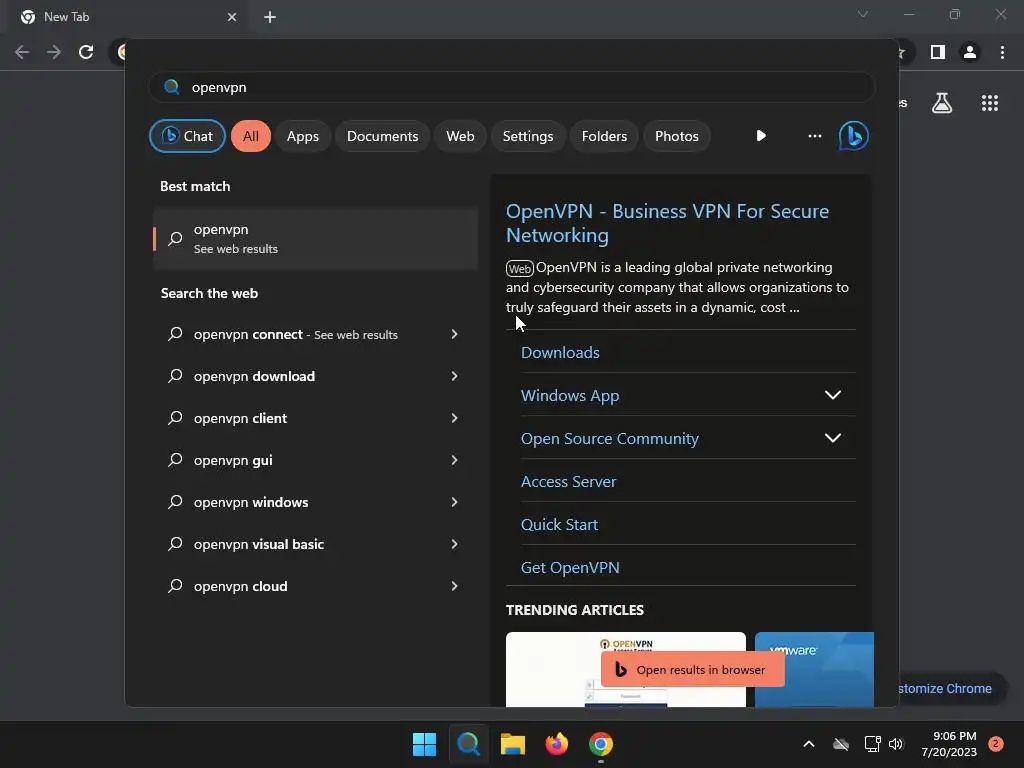The height and width of the screenshot is (768, 1024).
Task: Expand the openvpn client suggestion arrow
Action: tap(454, 418)
